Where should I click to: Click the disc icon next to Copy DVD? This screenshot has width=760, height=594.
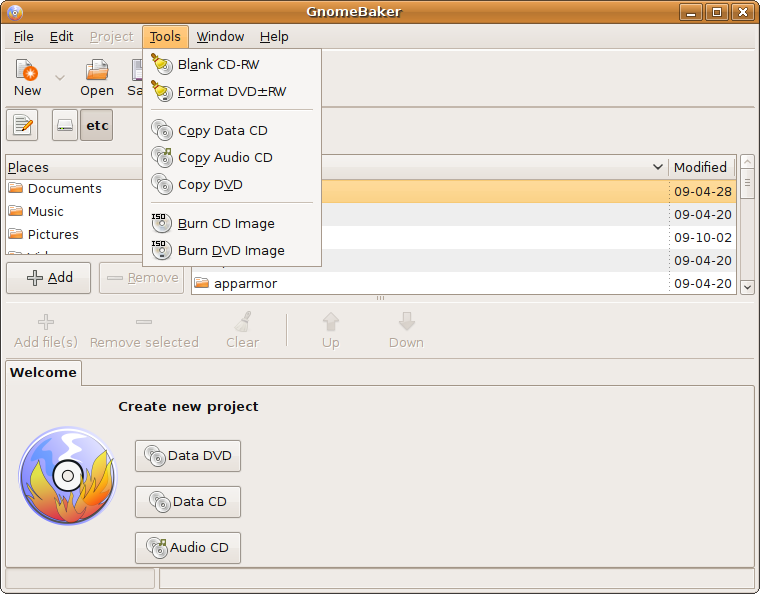click(x=161, y=184)
